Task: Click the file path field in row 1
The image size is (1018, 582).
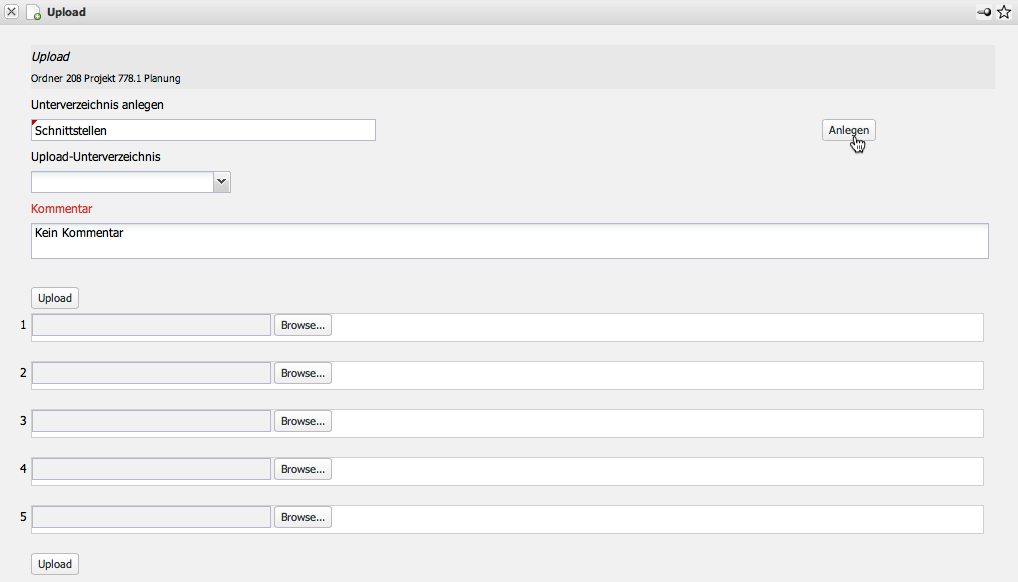Action: (152, 325)
